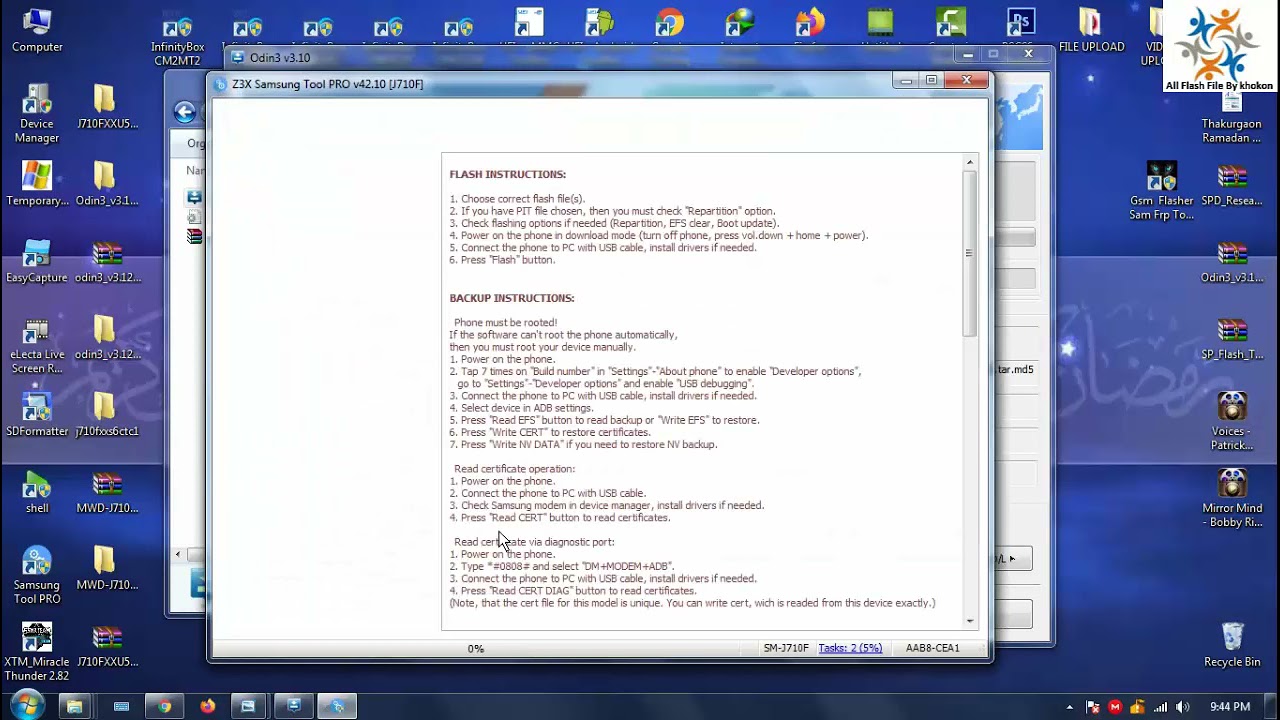Viewport: 1280px width, 720px height.
Task: Open the J710FXXU5 archive near taskbar
Action: (x=106, y=645)
